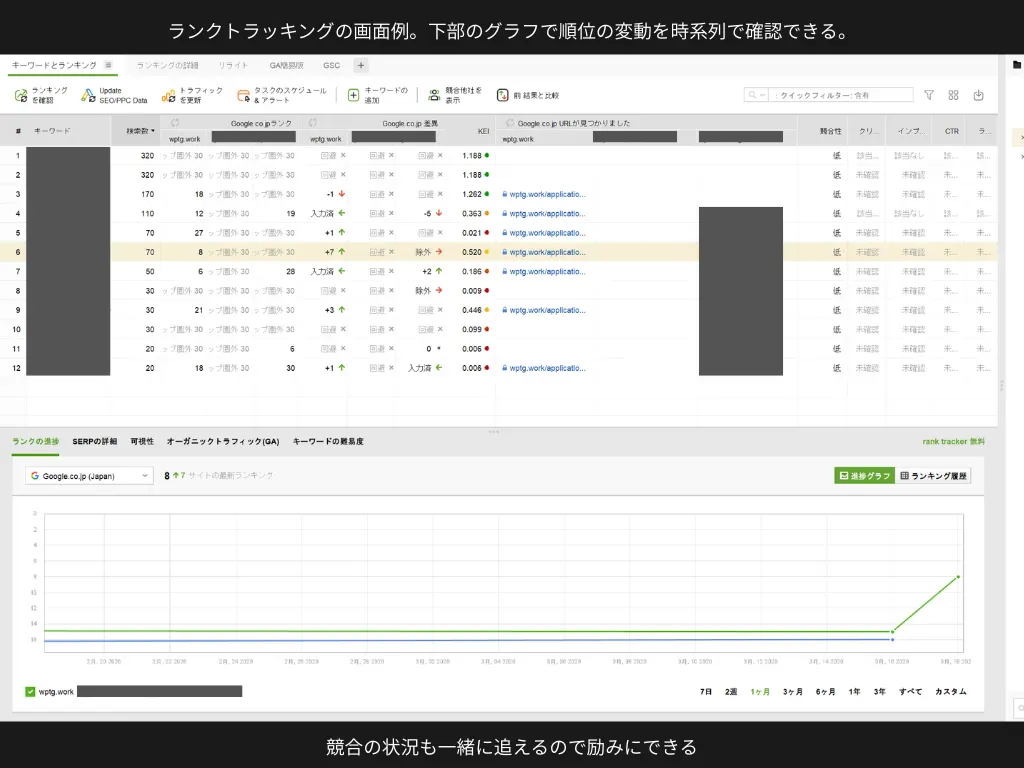Show competitors with the 競合他社を表示 icon

432,94
